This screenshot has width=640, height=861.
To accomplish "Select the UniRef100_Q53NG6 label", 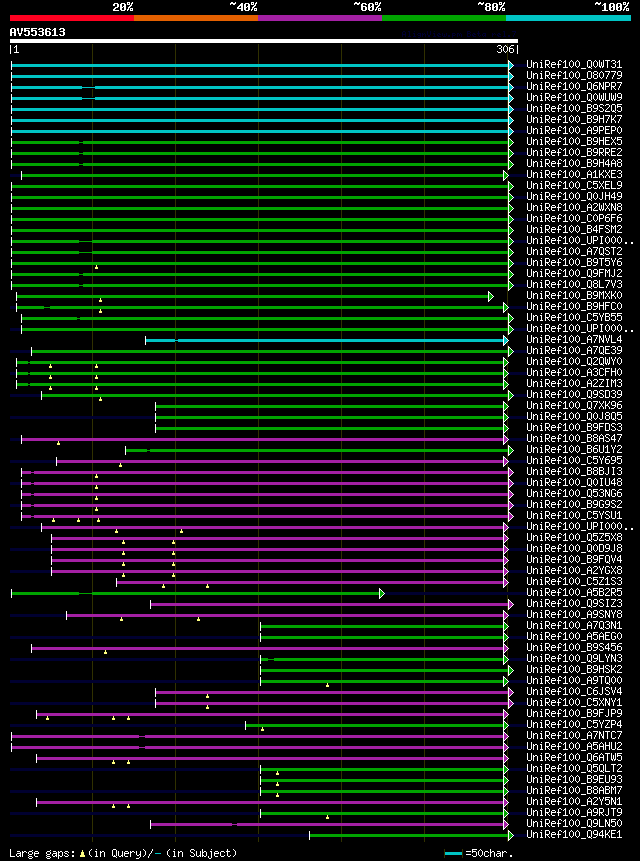I will 574,494.
